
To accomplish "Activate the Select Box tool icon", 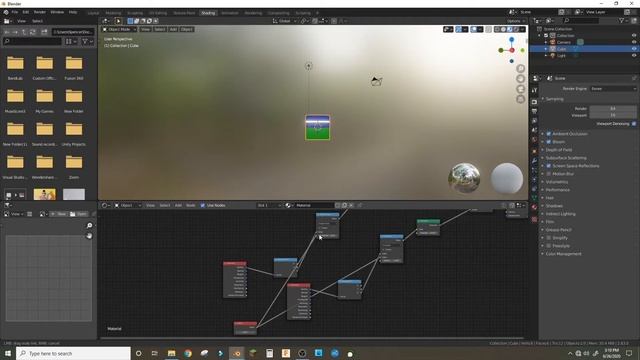I will pyautogui.click(x=118, y=21).
